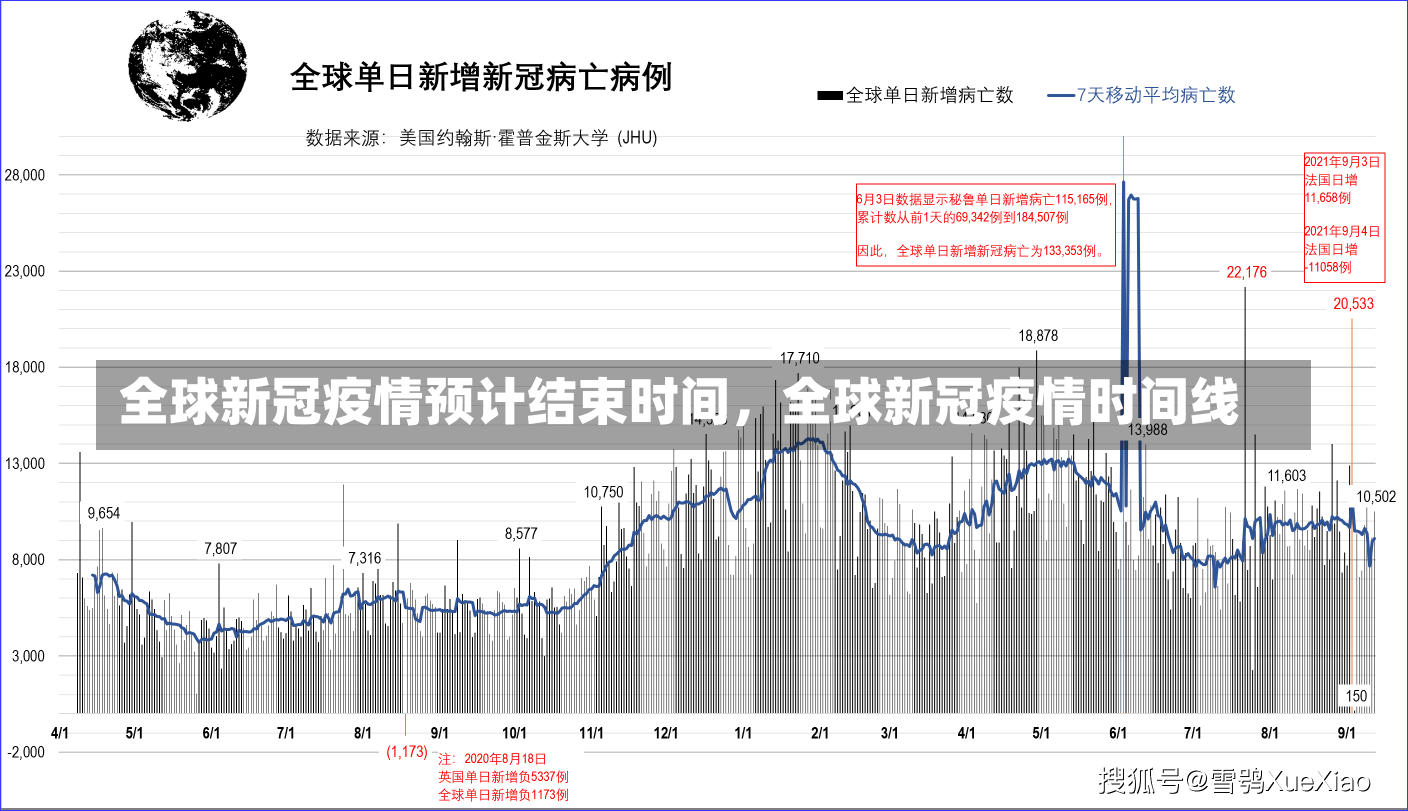Click data label 7,807
Image resolution: width=1408 pixels, height=811 pixels.
(220, 548)
